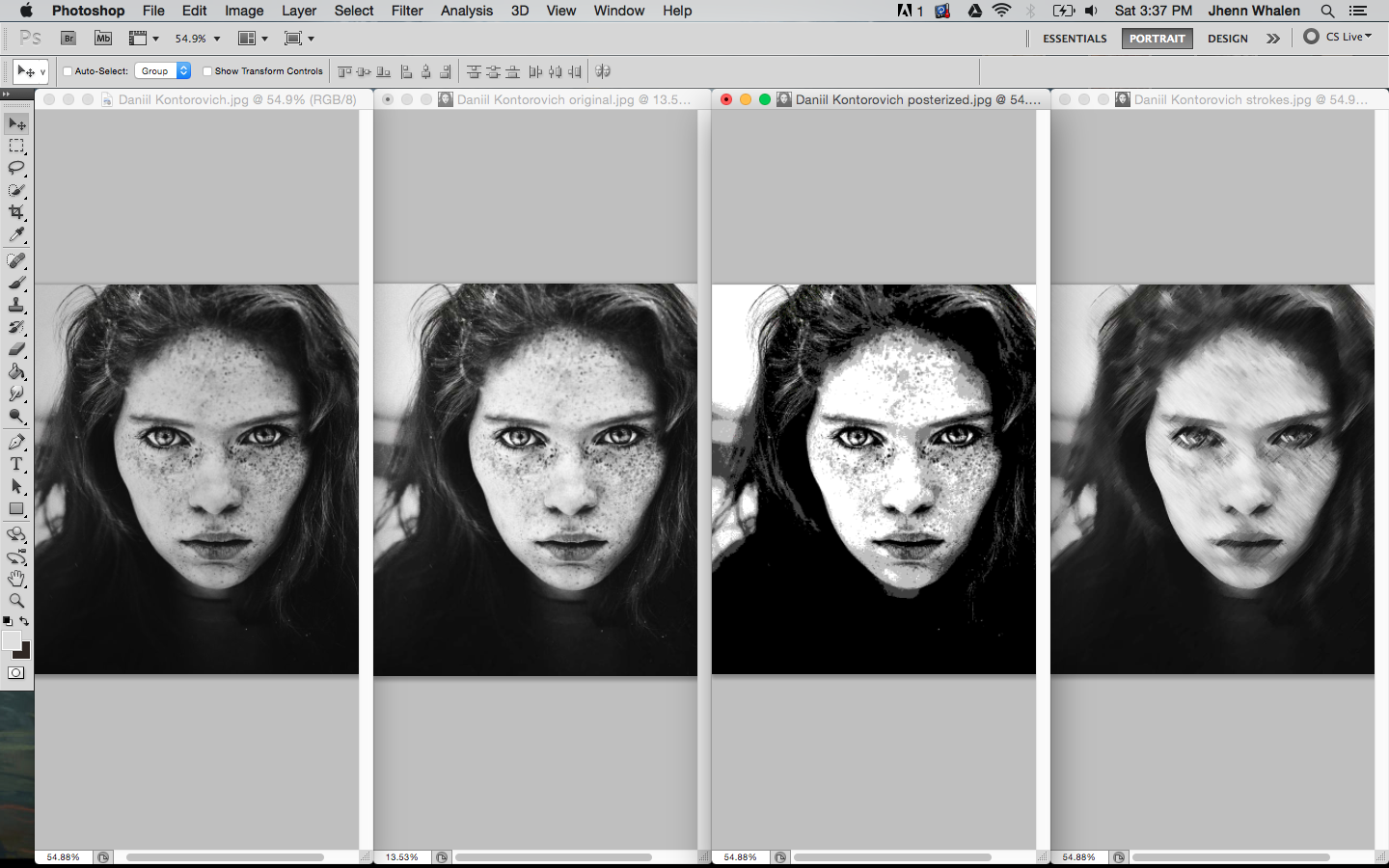Open the Wi-Fi status menu
This screenshot has width=1389, height=868.
[1002, 11]
